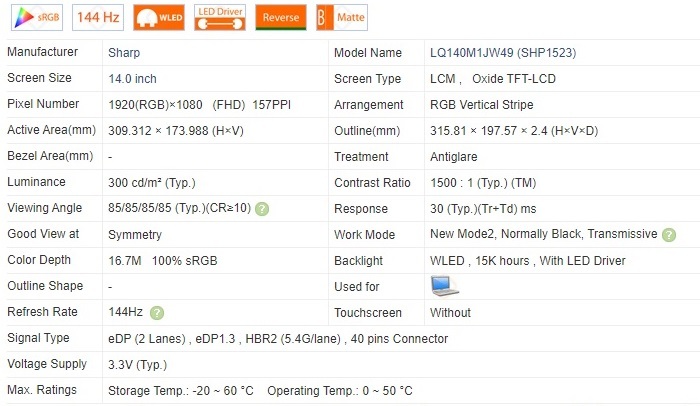This screenshot has width=700, height=406.
Task: Click the Max. Ratings row label
Action: click(x=42, y=390)
